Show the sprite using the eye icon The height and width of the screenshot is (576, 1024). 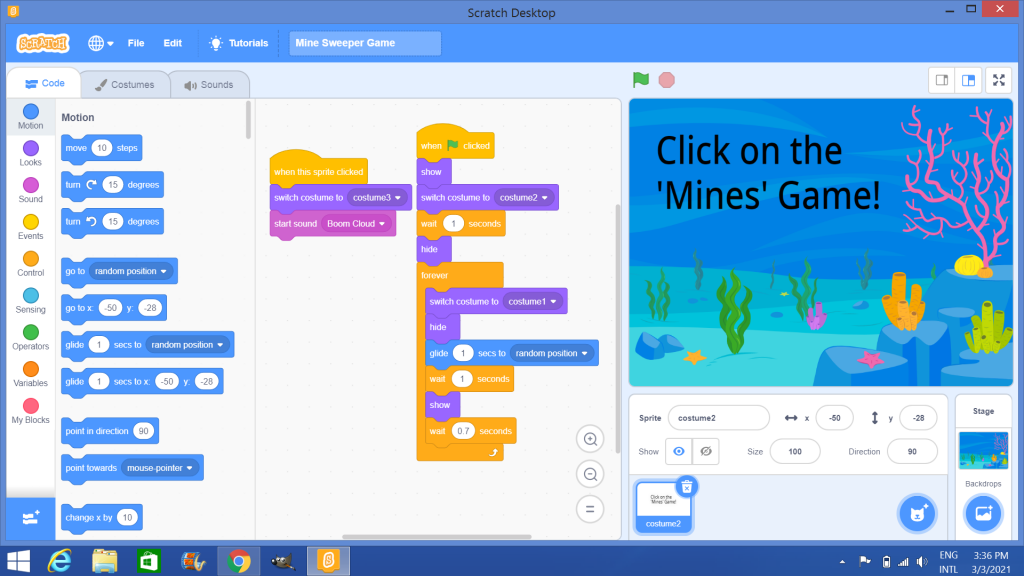click(x=679, y=452)
